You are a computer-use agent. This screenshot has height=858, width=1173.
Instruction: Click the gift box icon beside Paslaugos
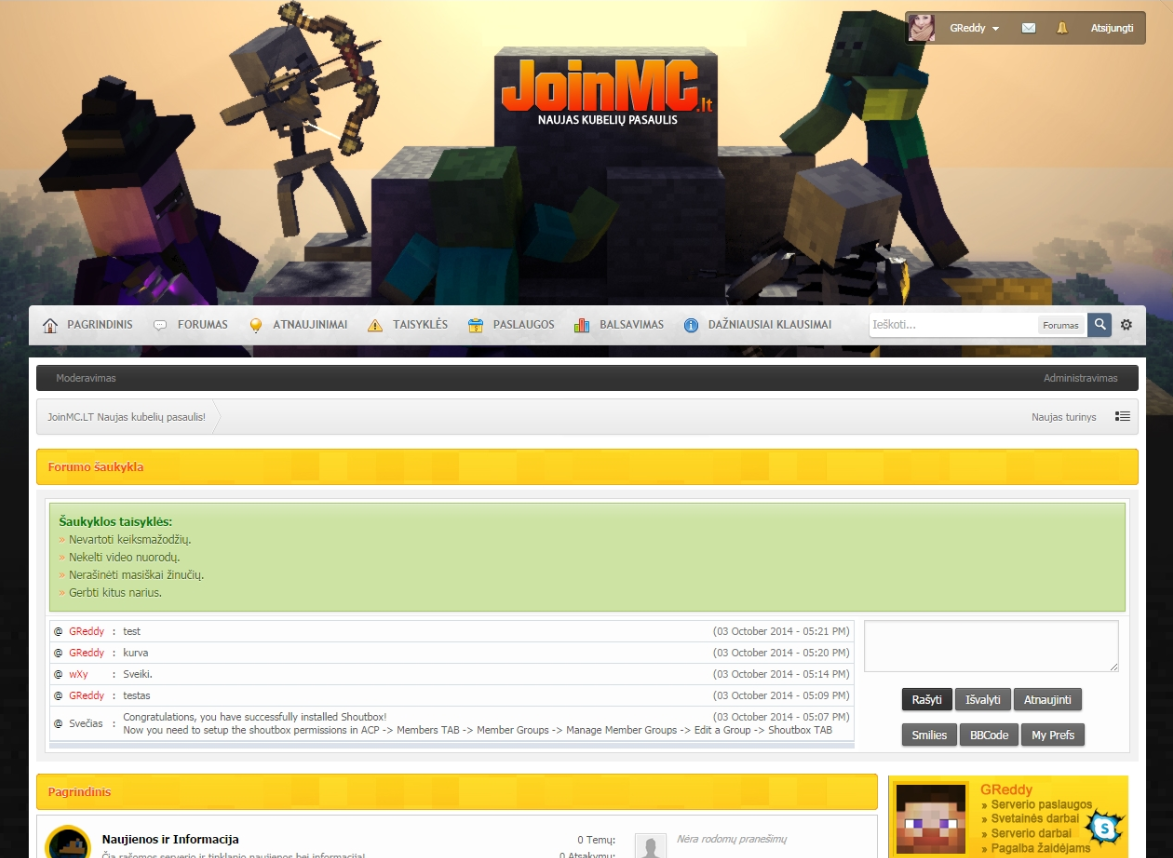point(475,325)
